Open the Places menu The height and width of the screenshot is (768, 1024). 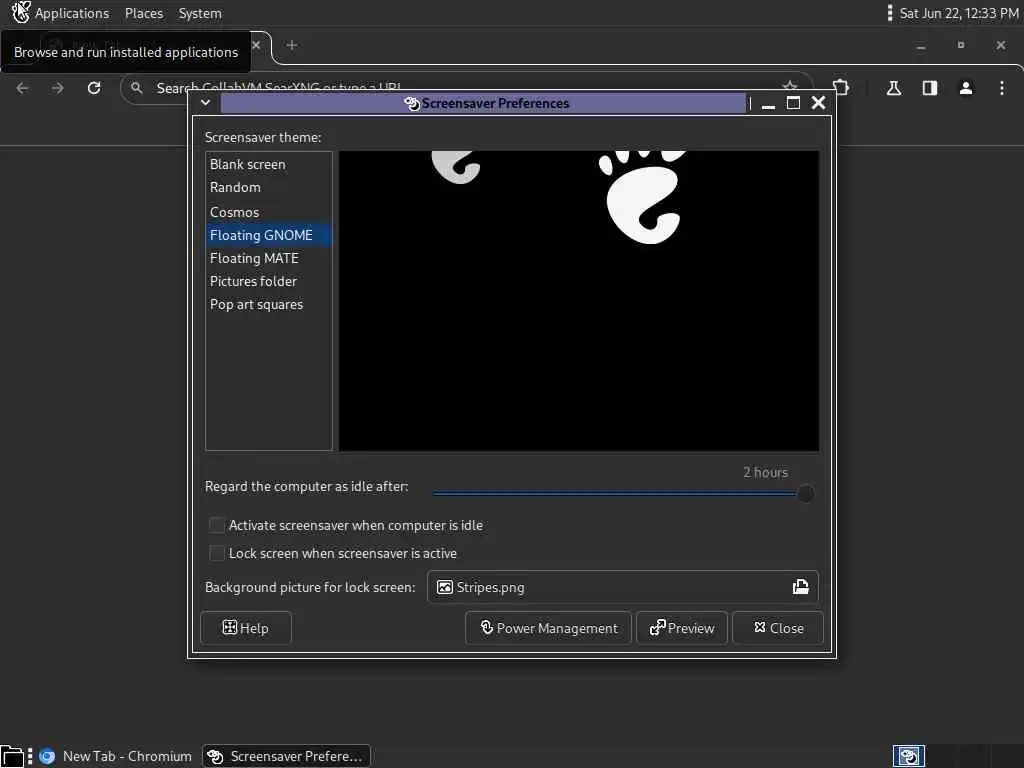144,13
